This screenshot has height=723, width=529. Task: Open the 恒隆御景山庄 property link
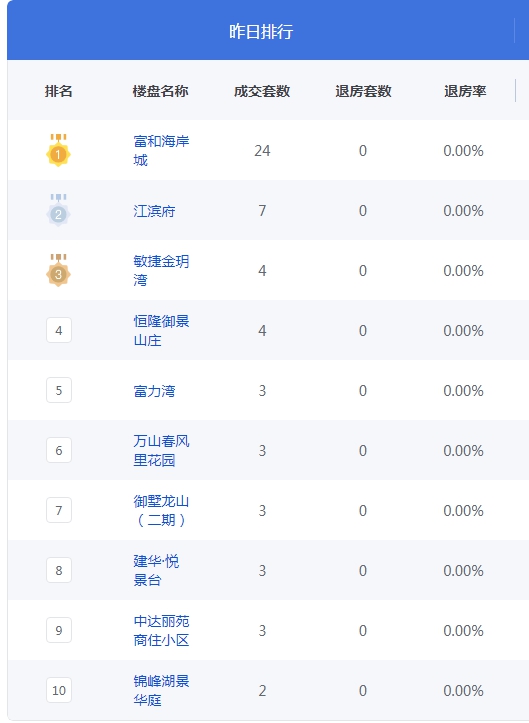161,330
